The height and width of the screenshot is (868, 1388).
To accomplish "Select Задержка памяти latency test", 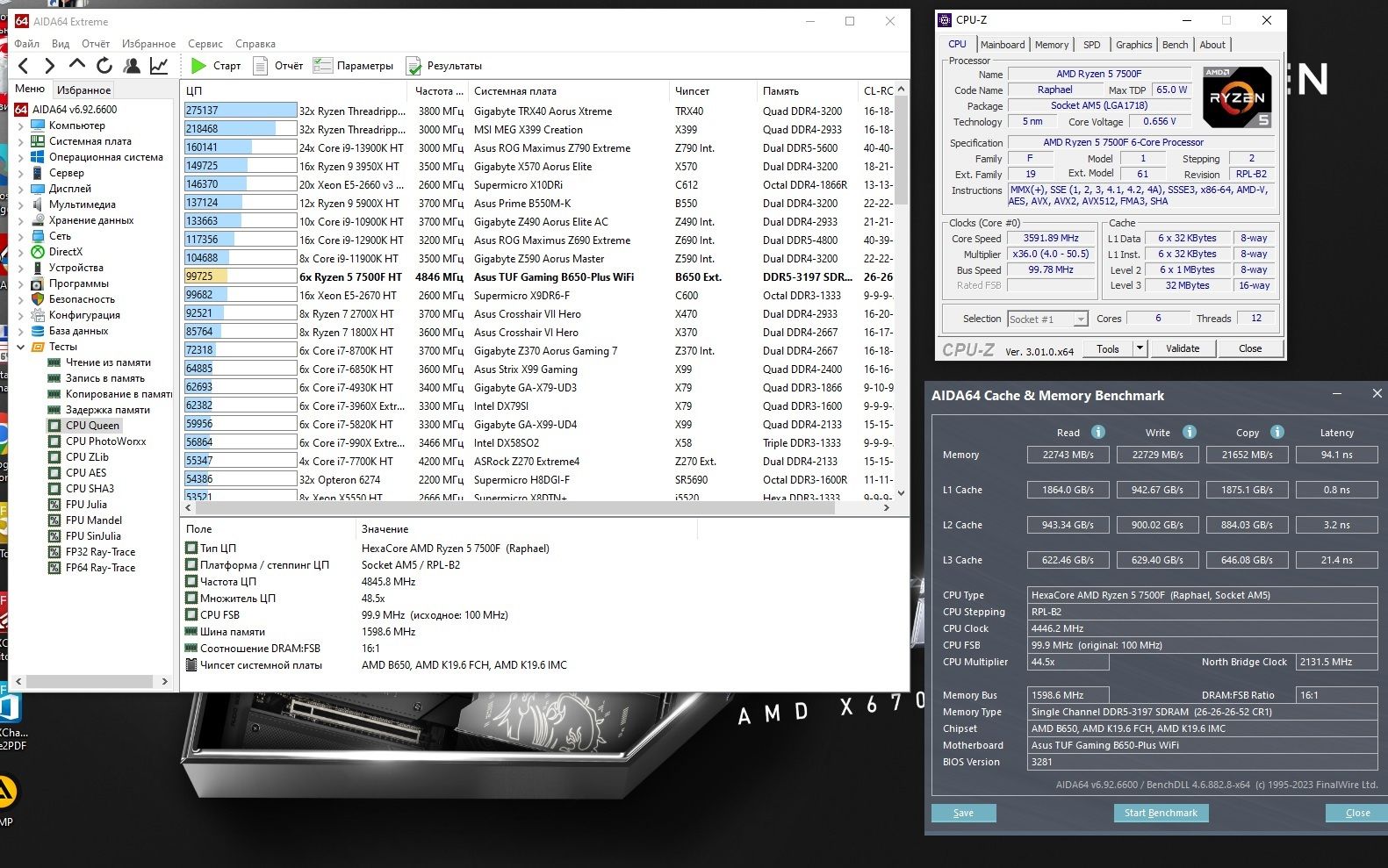I will pyautogui.click(x=107, y=409).
